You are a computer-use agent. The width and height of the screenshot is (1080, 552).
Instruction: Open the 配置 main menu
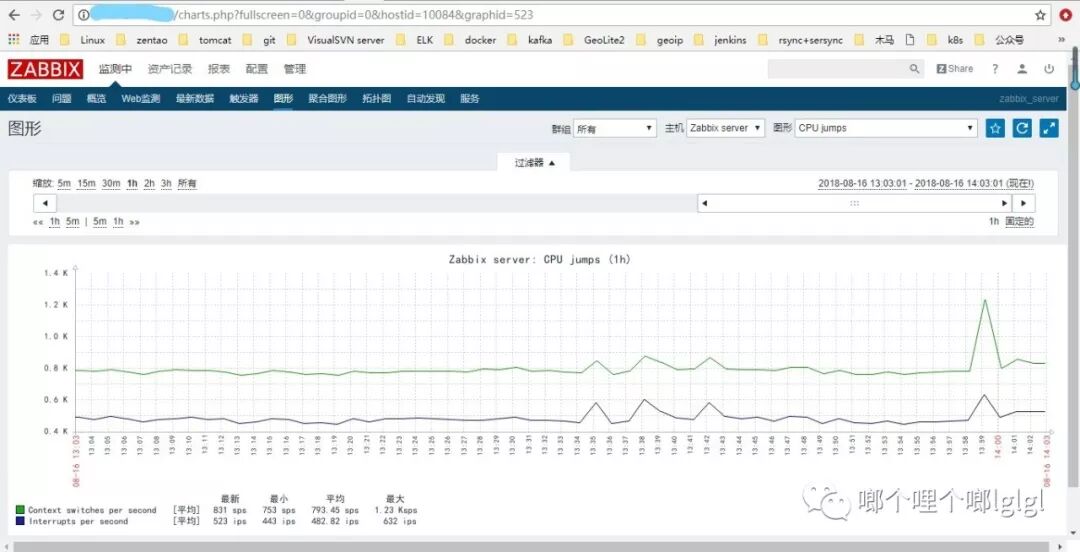tap(256, 69)
